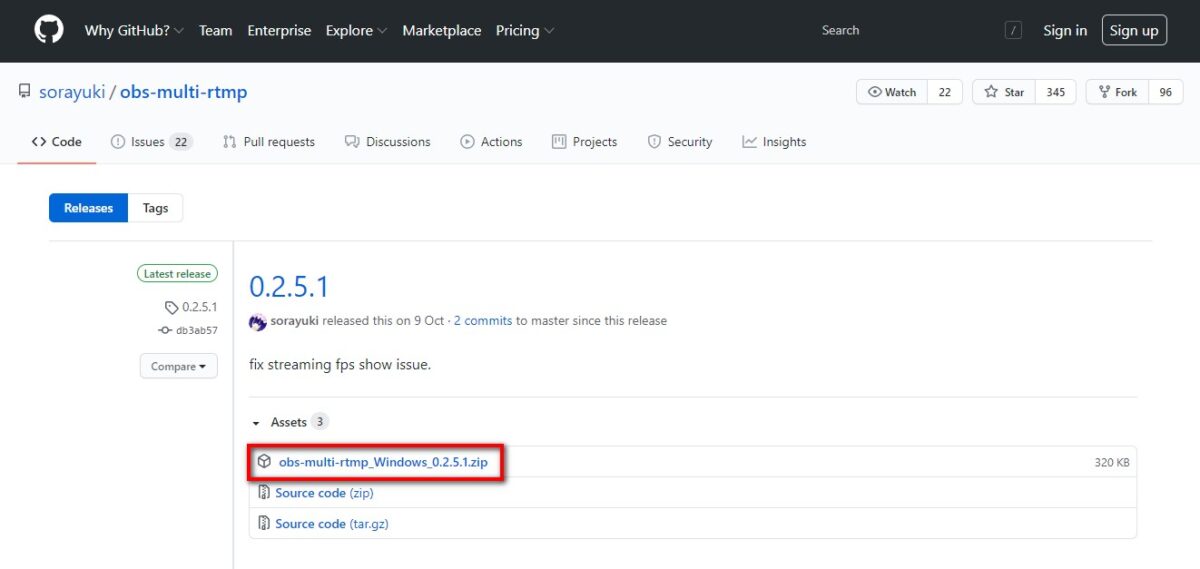Image resolution: width=1200 pixels, height=569 pixels.
Task: Switch to the Tags view
Action: (155, 208)
